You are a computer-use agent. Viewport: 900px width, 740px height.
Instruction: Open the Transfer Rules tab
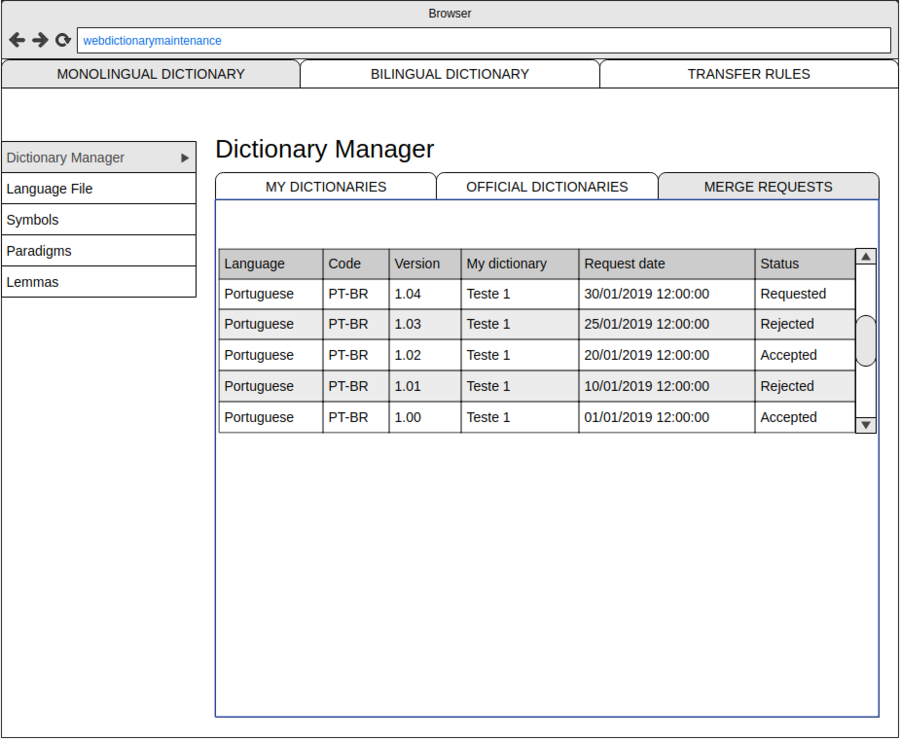(749, 74)
